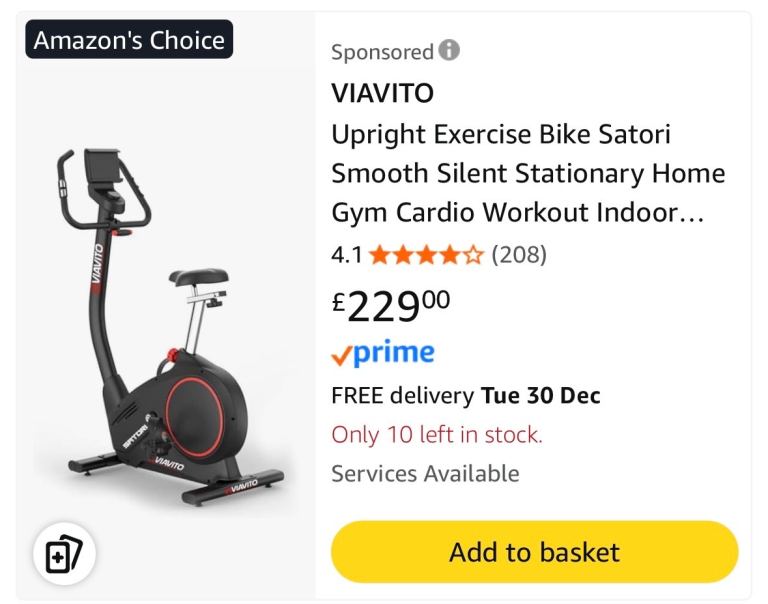Open the Sponsored info icon
This screenshot has height=604, width=768.
[449, 50]
